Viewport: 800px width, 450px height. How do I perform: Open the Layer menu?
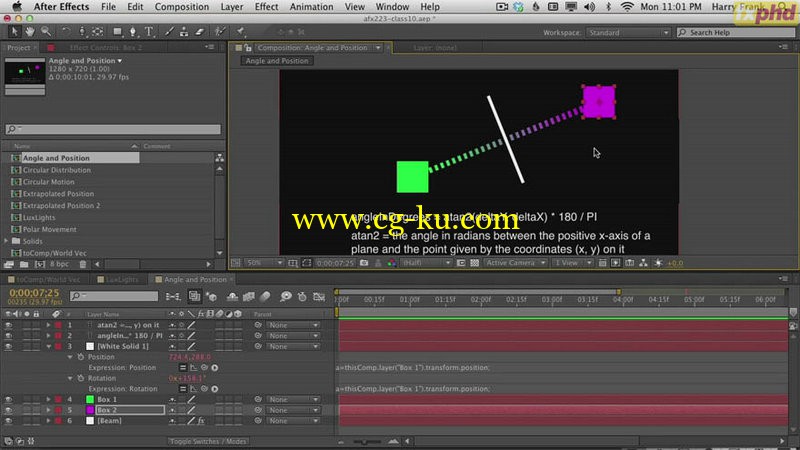tap(232, 7)
